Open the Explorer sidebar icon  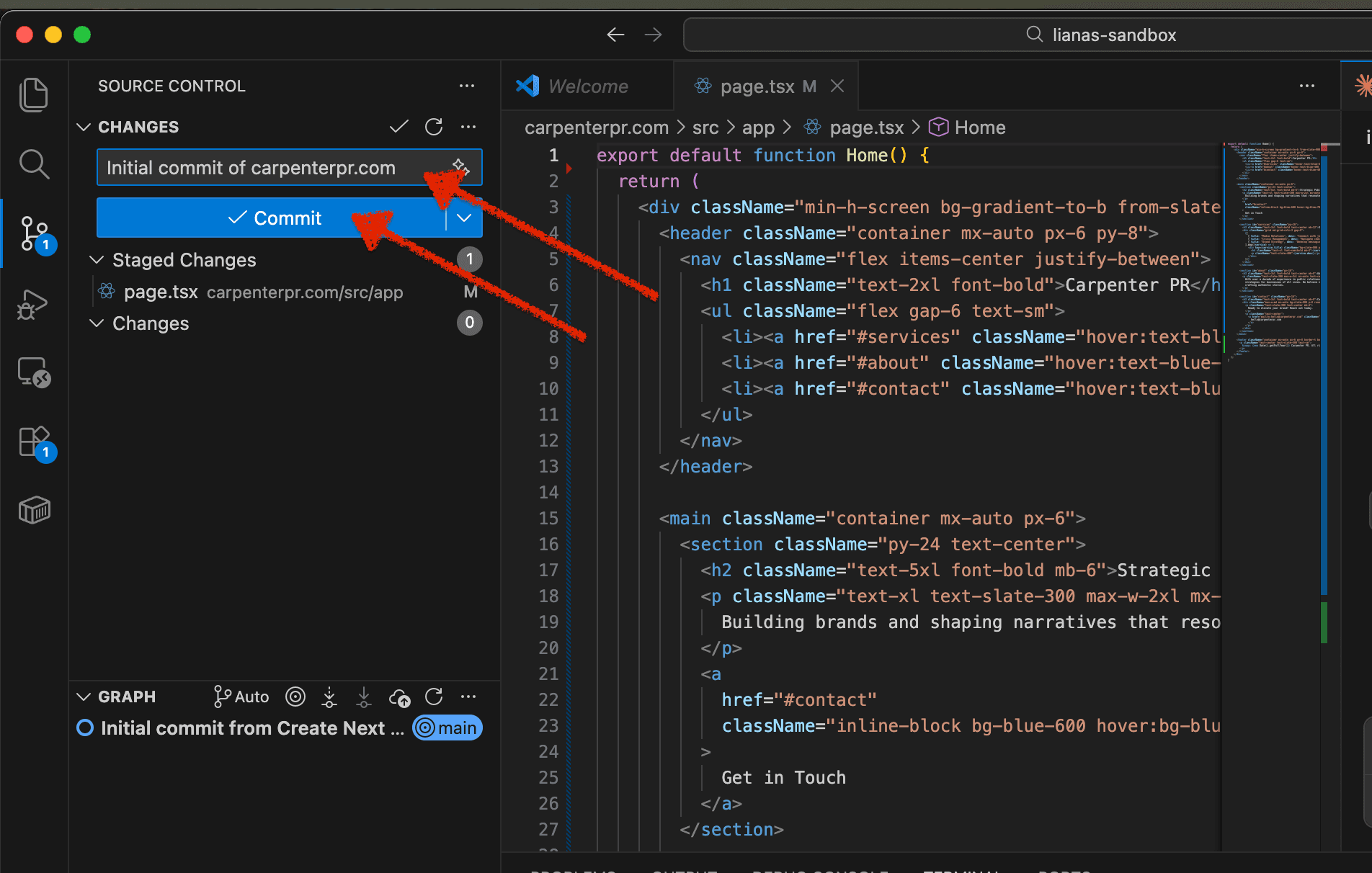34,94
